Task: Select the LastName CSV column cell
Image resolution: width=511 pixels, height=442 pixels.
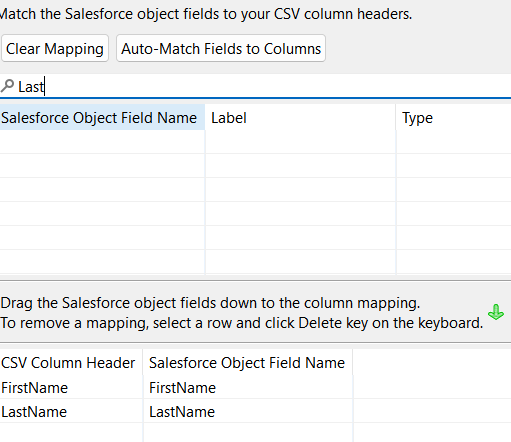Action: click(x=71, y=412)
